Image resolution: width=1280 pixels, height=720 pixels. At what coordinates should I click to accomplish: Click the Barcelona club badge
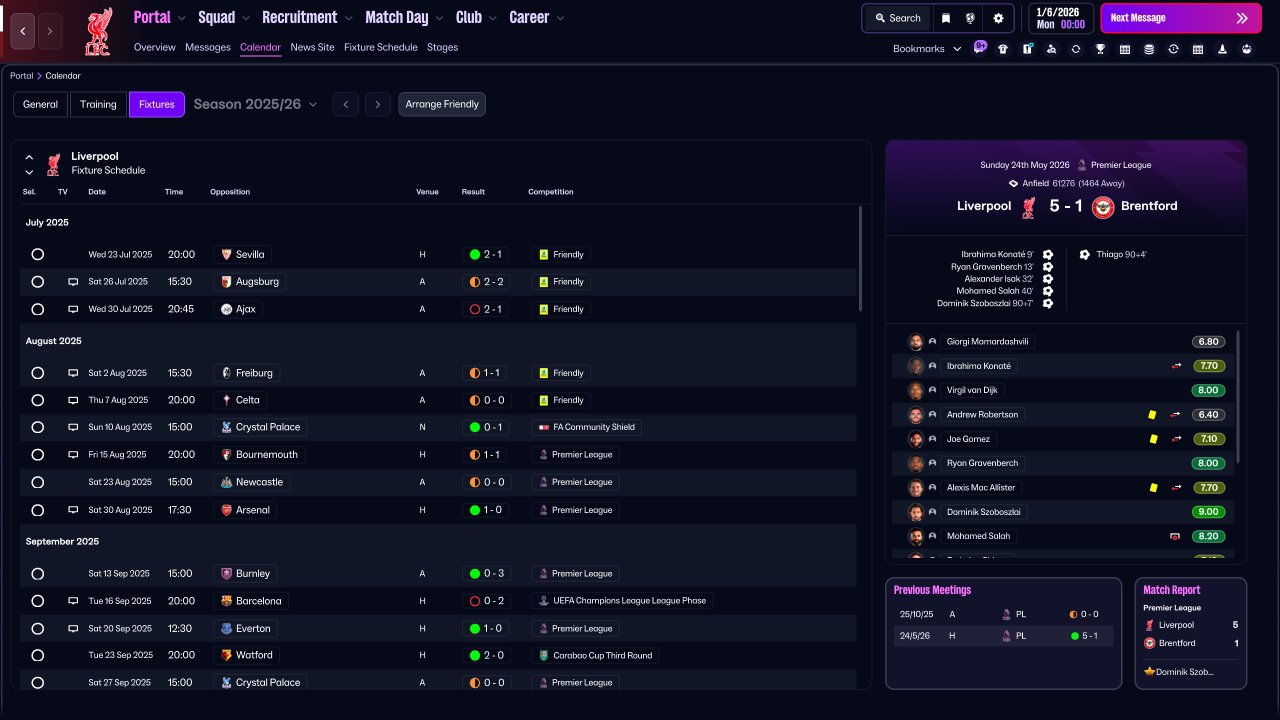point(226,602)
